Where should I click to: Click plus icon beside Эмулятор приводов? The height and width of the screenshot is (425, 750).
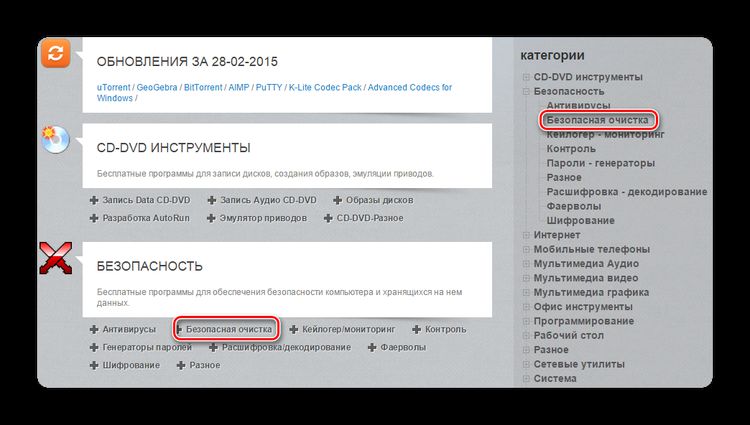[x=211, y=218]
